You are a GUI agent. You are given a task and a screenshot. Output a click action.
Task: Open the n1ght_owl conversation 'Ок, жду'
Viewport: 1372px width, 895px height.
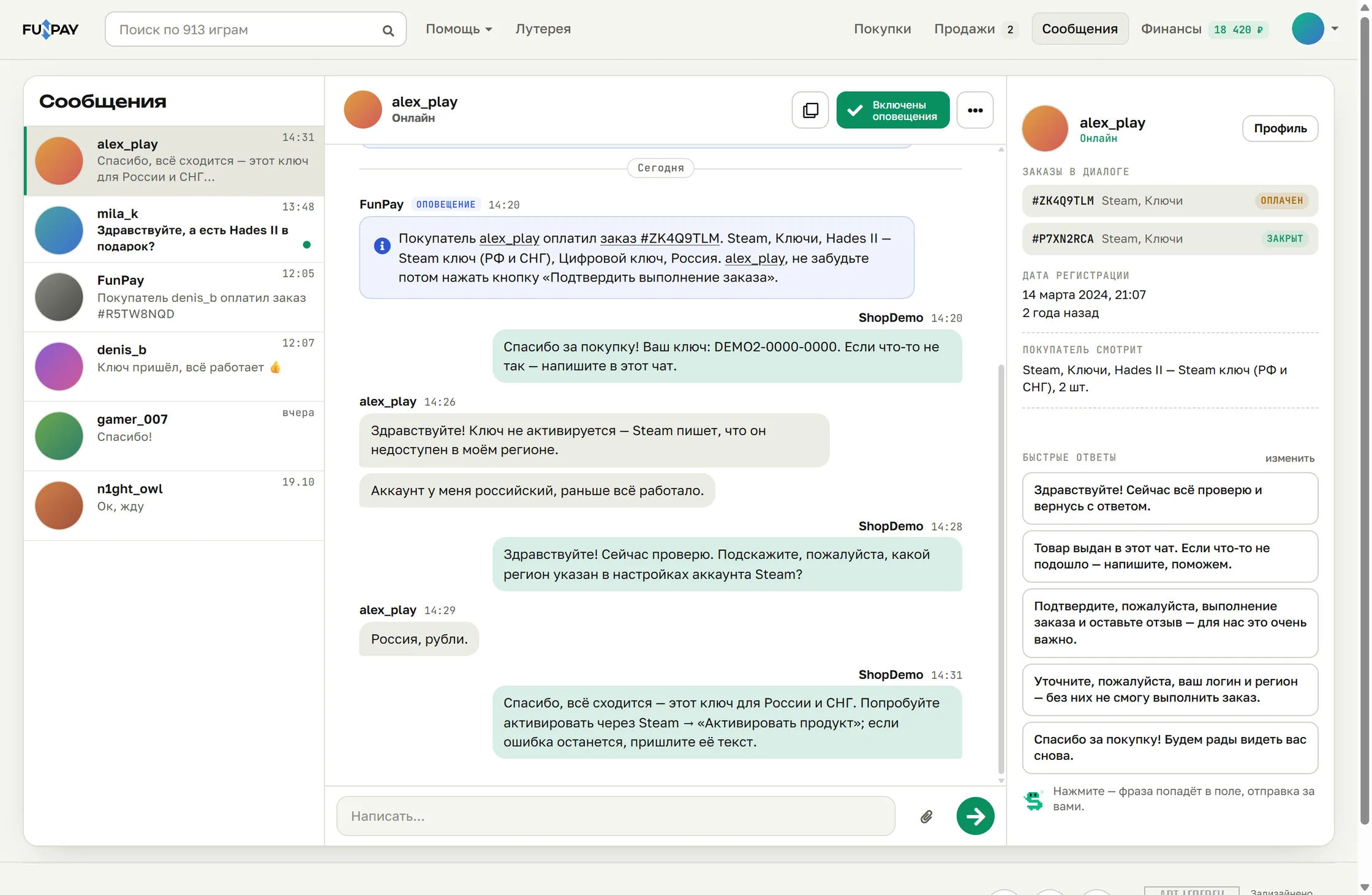pyautogui.click(x=174, y=506)
